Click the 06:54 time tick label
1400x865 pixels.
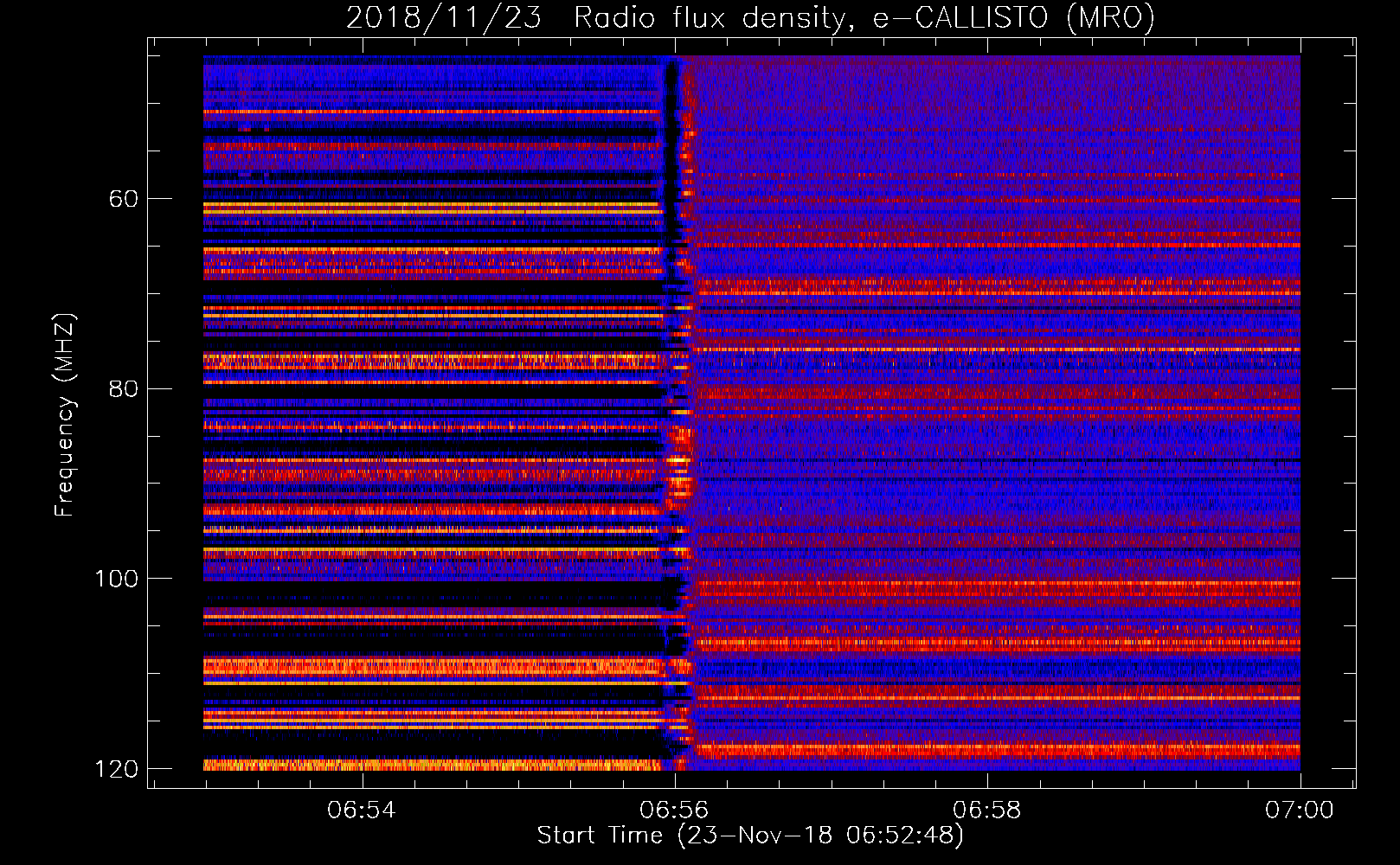click(361, 810)
